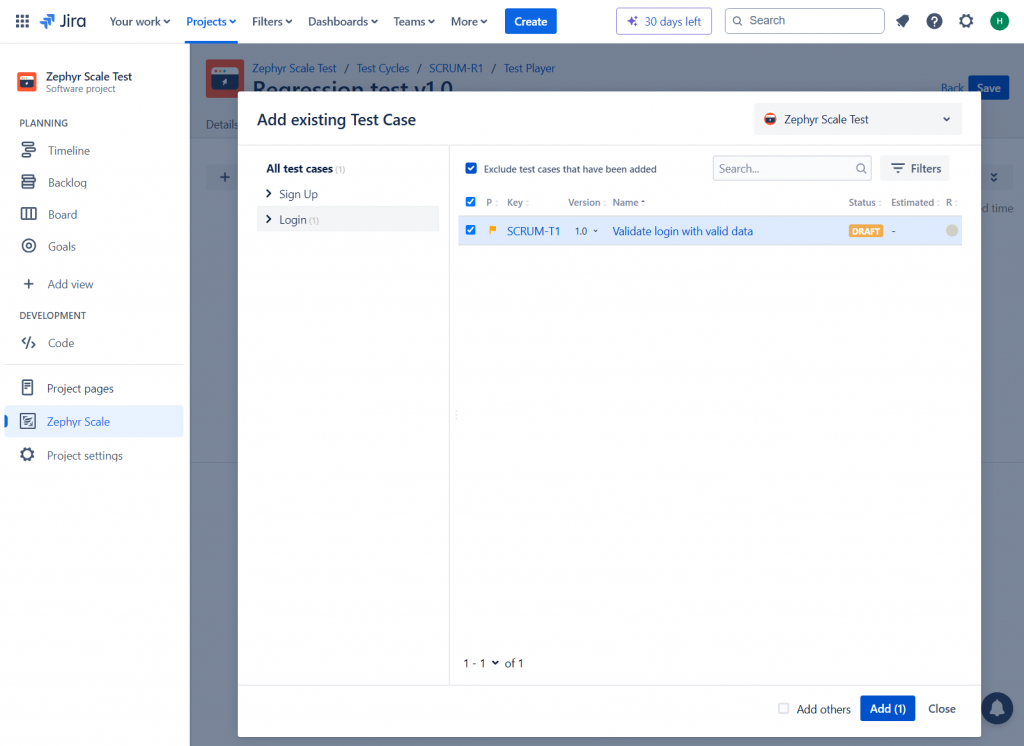
Task: Open the notifications icon in top bar
Action: (903, 21)
